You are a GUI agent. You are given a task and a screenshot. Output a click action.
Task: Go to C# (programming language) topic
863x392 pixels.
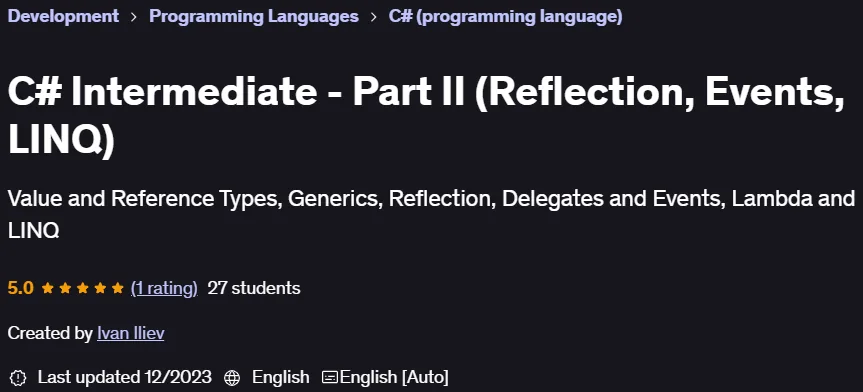(x=505, y=17)
